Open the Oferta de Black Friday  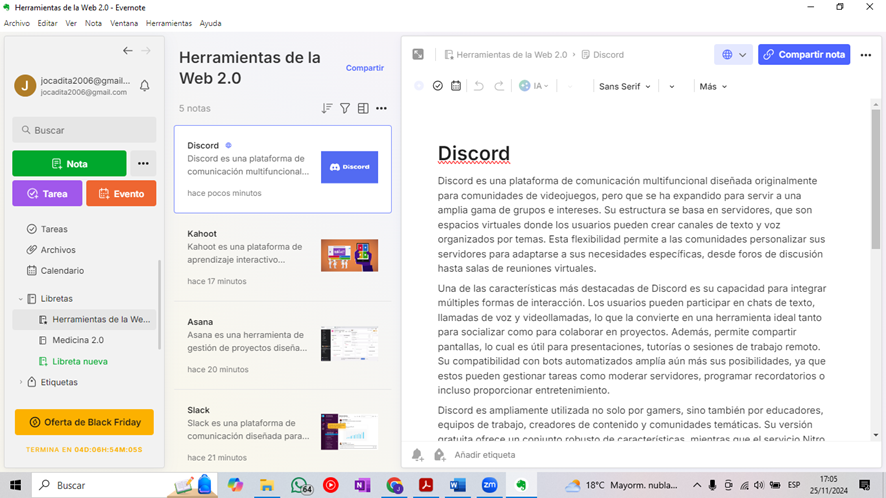click(84, 422)
